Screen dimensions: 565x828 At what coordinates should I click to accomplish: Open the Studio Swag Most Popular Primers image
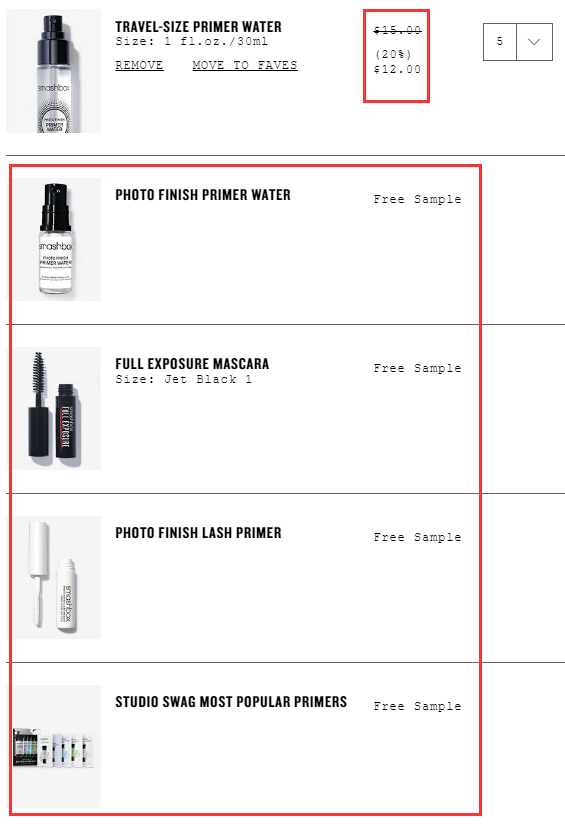57,746
